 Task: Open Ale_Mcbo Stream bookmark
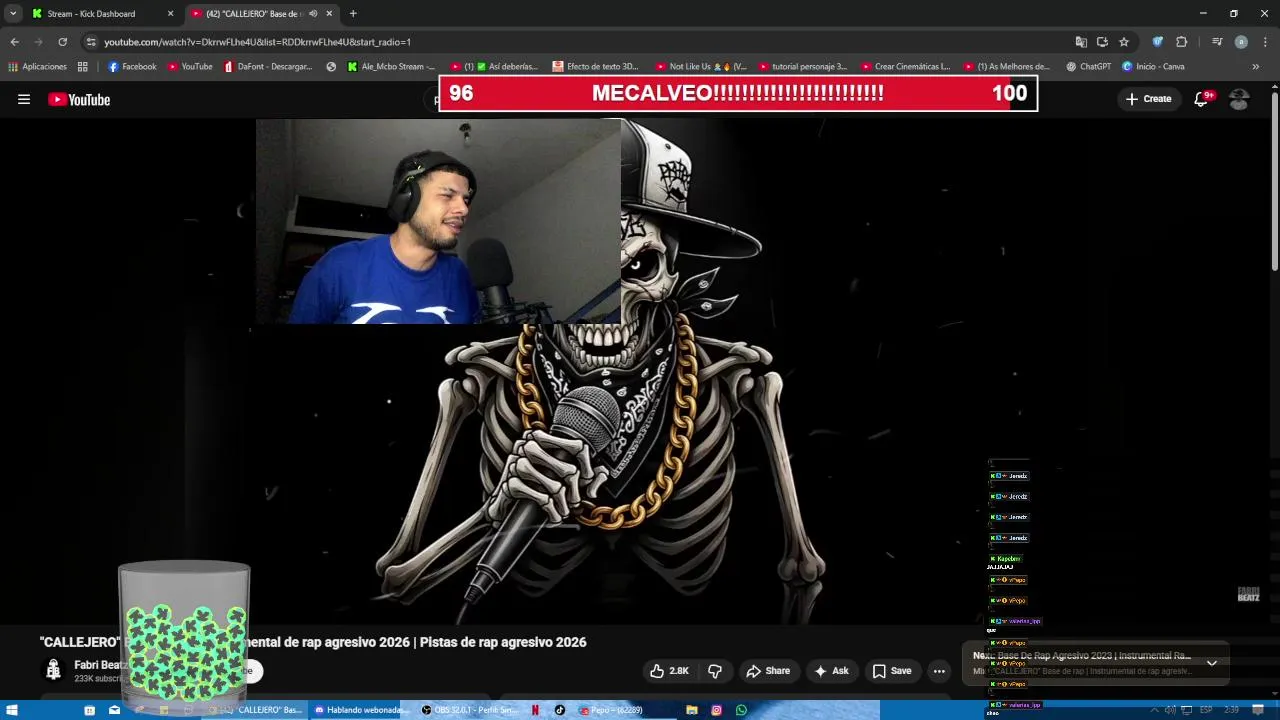(391, 67)
